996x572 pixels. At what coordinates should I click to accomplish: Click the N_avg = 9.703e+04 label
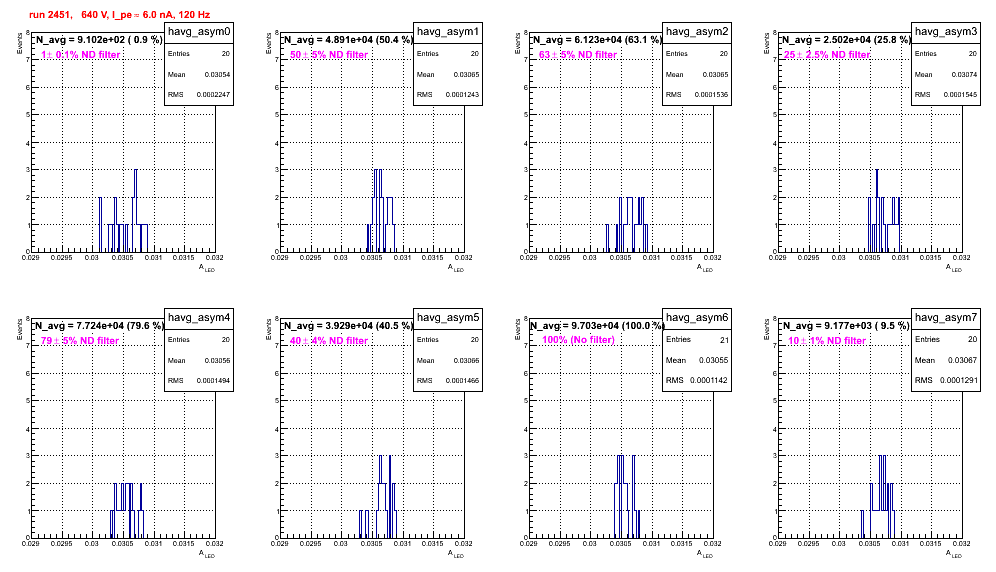(x=597, y=325)
